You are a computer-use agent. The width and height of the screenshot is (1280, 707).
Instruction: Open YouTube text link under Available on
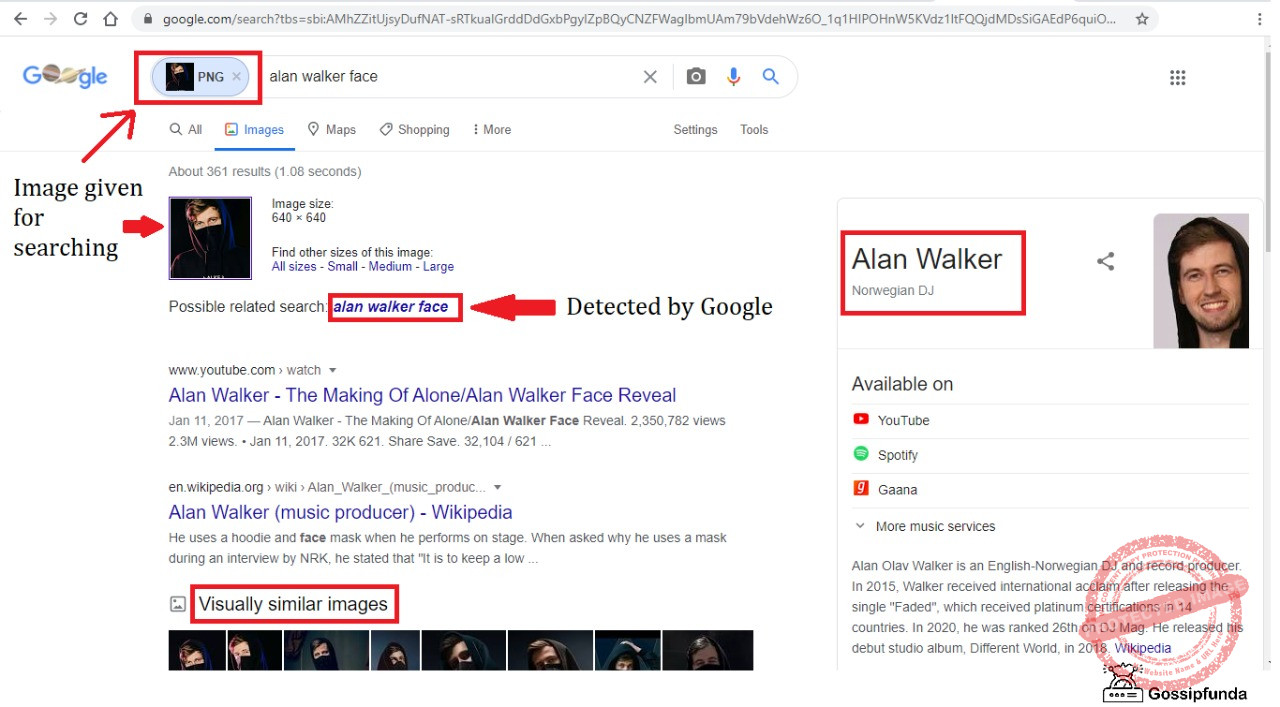click(x=903, y=420)
